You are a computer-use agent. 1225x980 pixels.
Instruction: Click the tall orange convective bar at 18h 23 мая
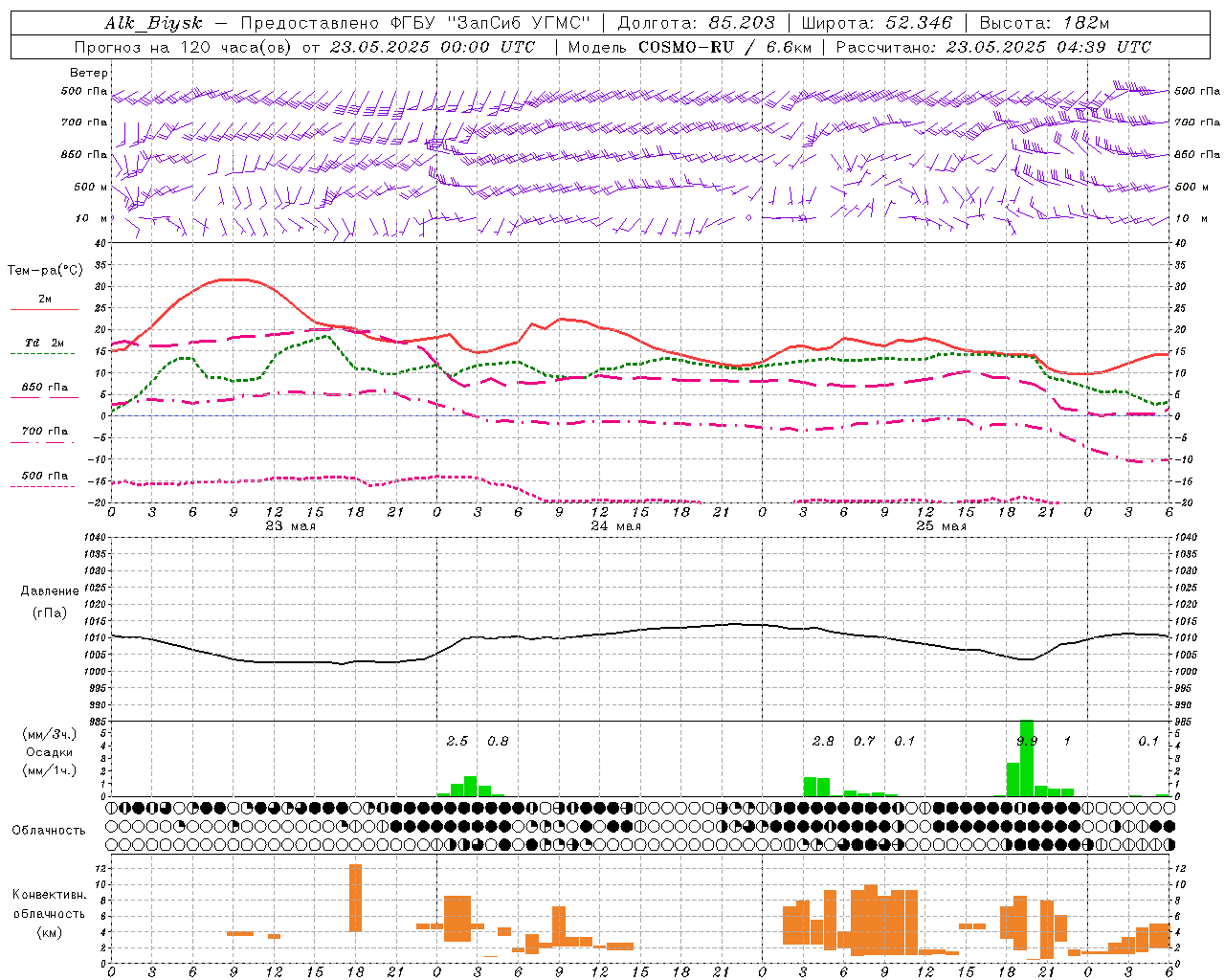[x=355, y=898]
